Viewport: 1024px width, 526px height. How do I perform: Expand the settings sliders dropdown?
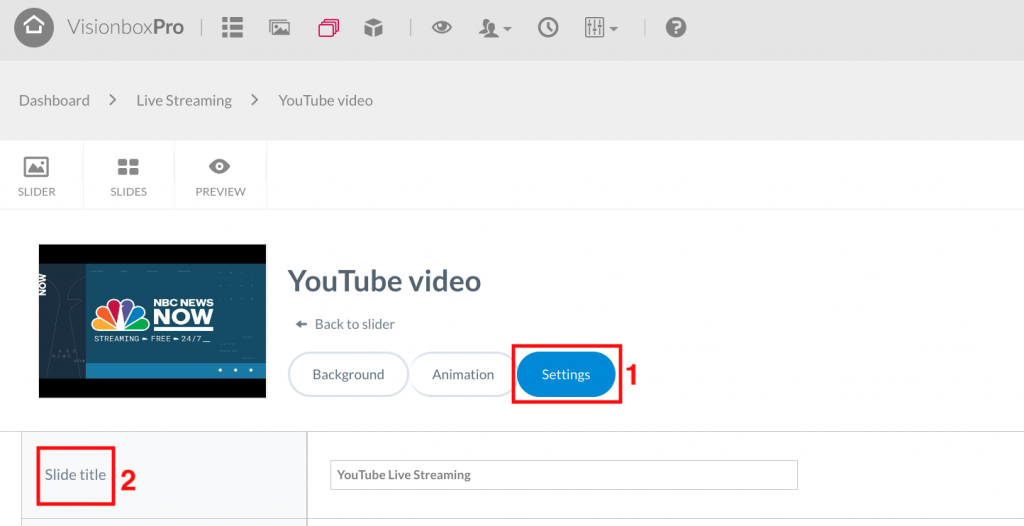click(601, 27)
